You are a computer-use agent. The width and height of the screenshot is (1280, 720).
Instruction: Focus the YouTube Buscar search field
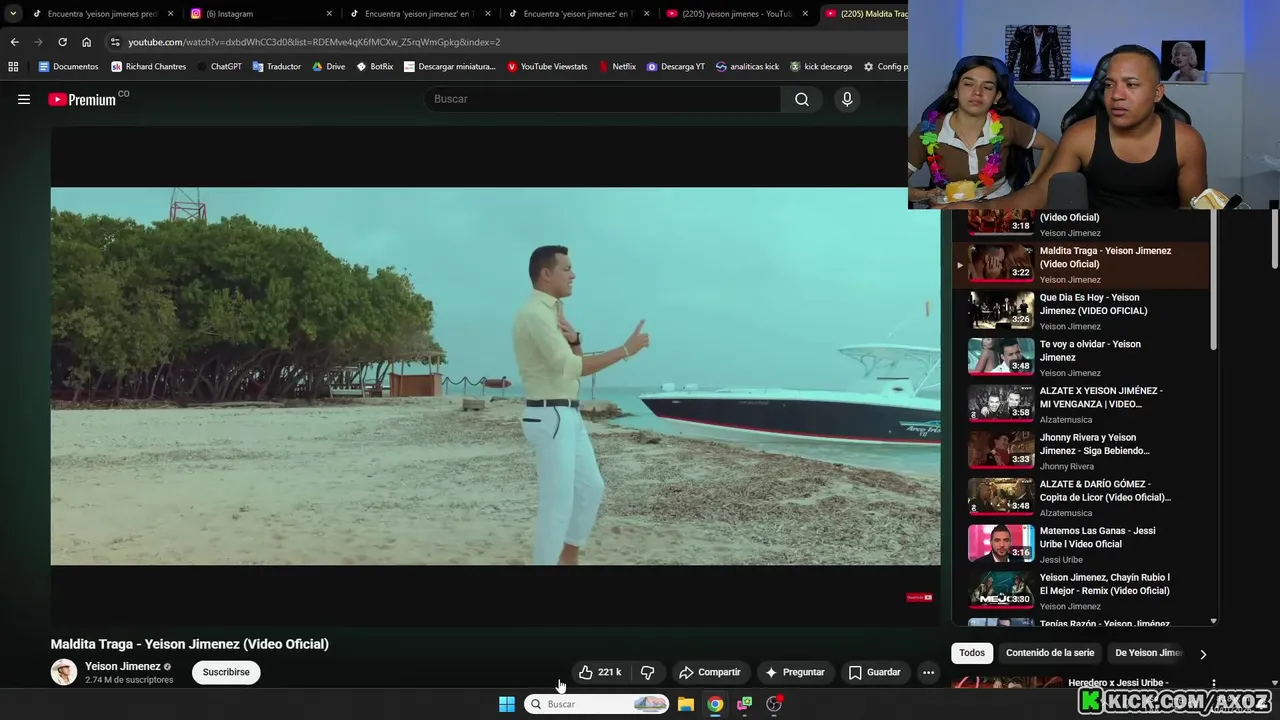coord(604,99)
